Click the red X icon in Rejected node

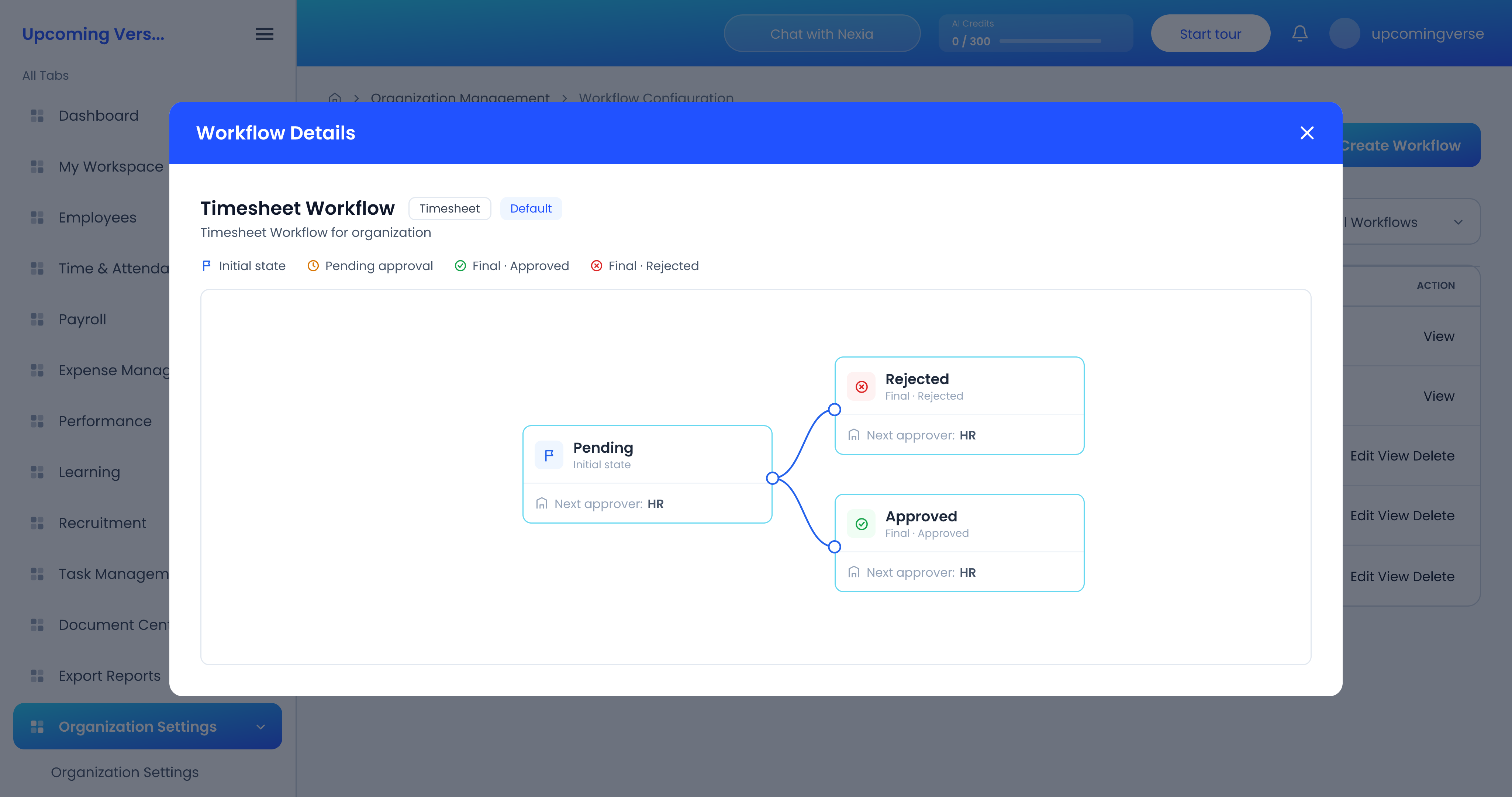click(861, 387)
